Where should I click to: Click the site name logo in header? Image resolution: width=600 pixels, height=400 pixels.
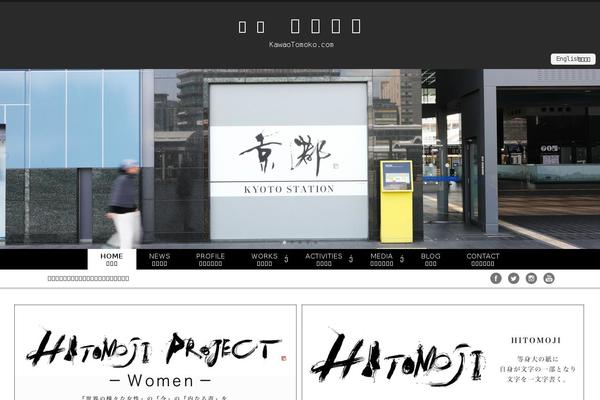(299, 26)
